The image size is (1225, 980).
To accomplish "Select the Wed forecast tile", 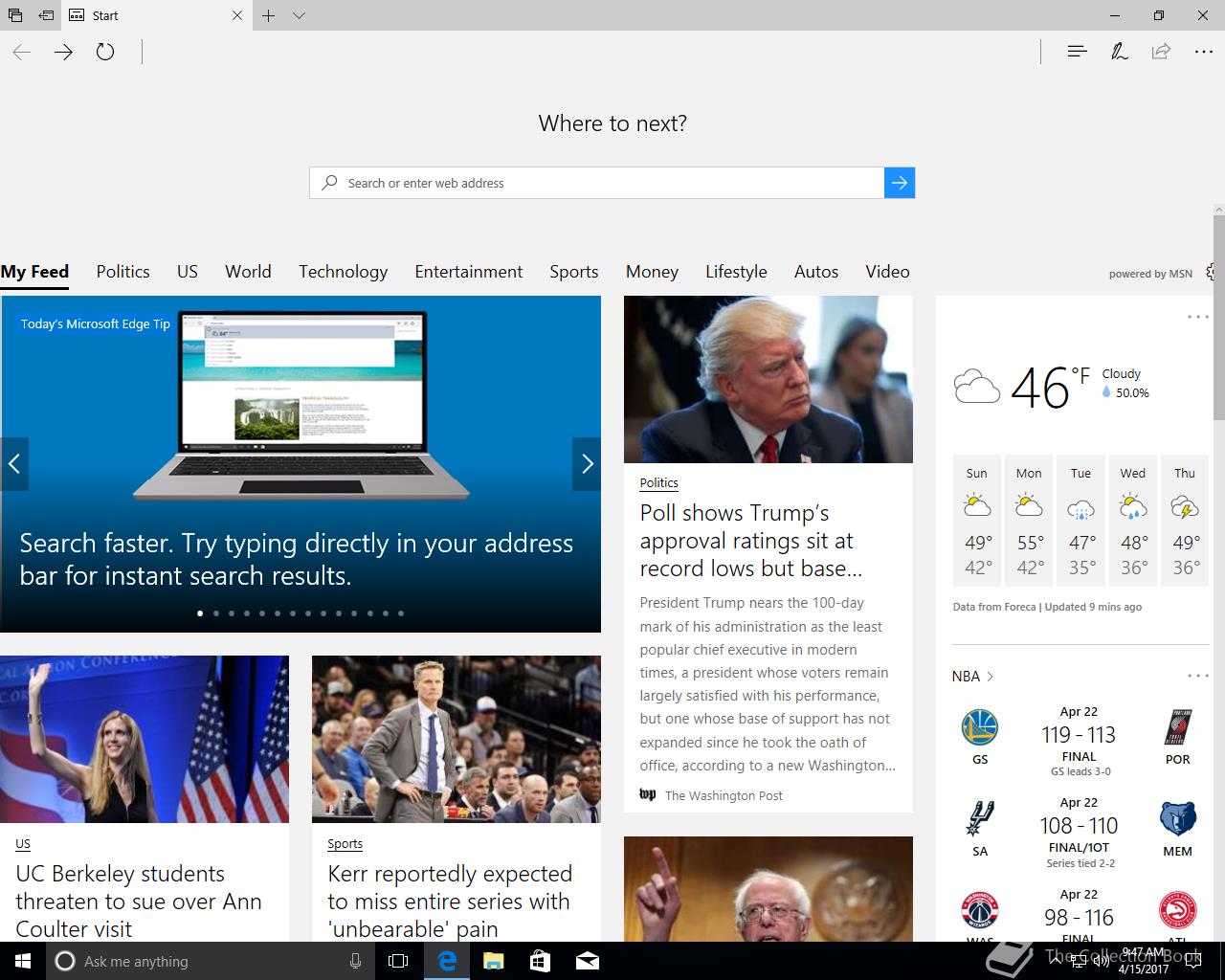I will [x=1133, y=521].
